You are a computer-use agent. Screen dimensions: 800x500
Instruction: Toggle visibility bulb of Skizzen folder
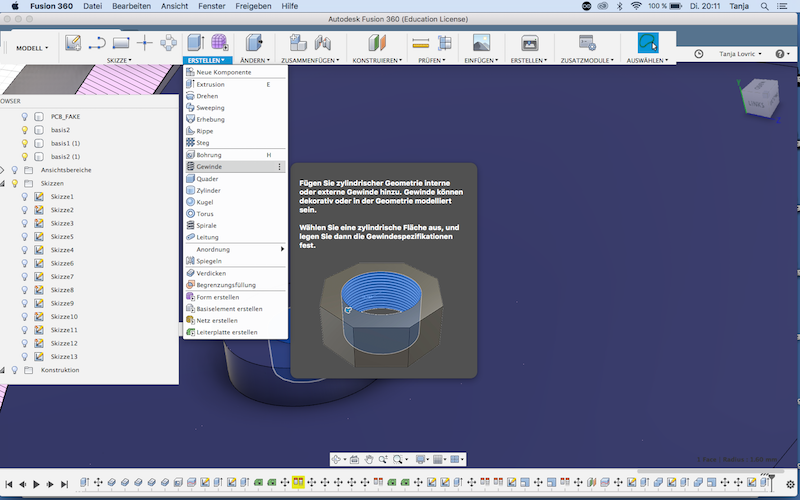tap(15, 183)
